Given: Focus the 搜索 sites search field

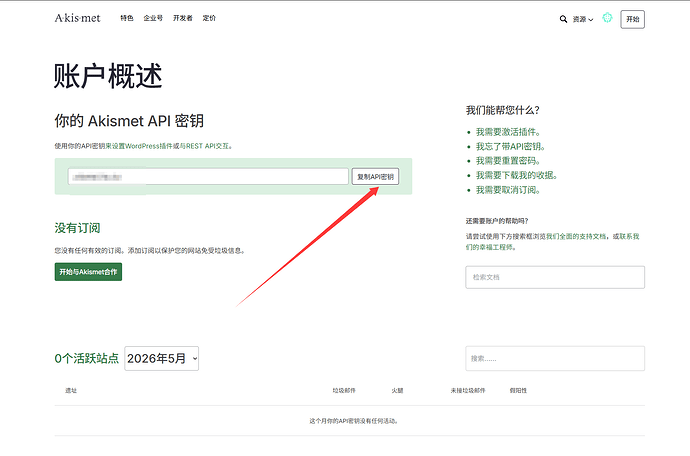Looking at the screenshot, I should point(555,358).
